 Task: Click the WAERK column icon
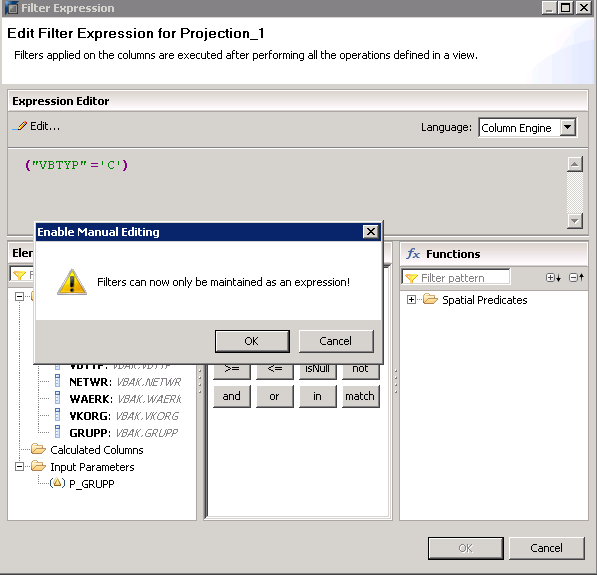click(x=57, y=398)
